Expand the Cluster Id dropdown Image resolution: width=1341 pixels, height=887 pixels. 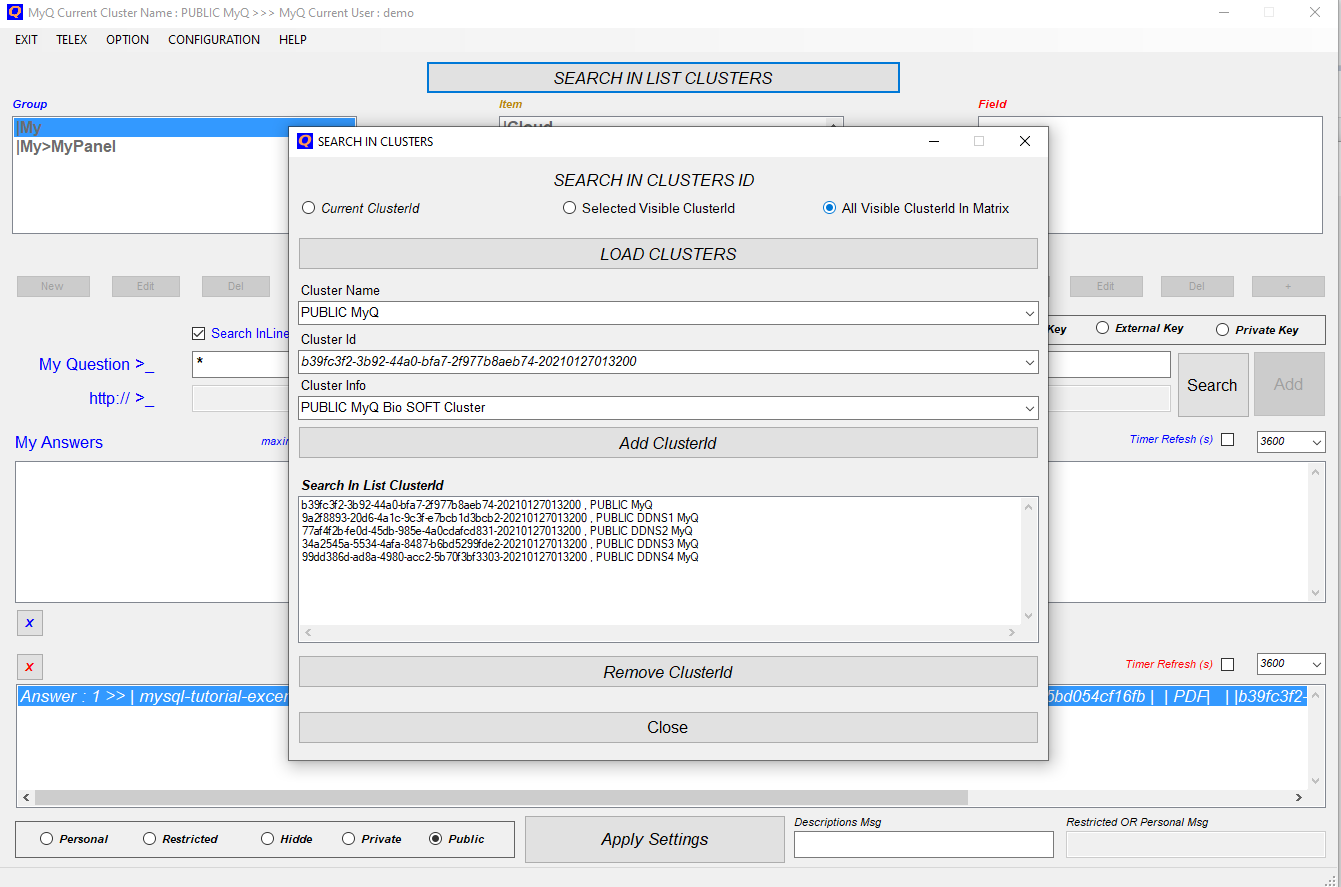pos(1030,362)
